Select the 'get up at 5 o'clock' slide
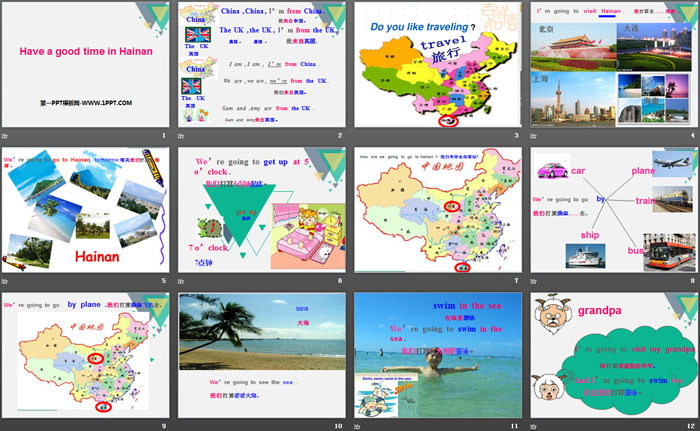 tap(262, 210)
